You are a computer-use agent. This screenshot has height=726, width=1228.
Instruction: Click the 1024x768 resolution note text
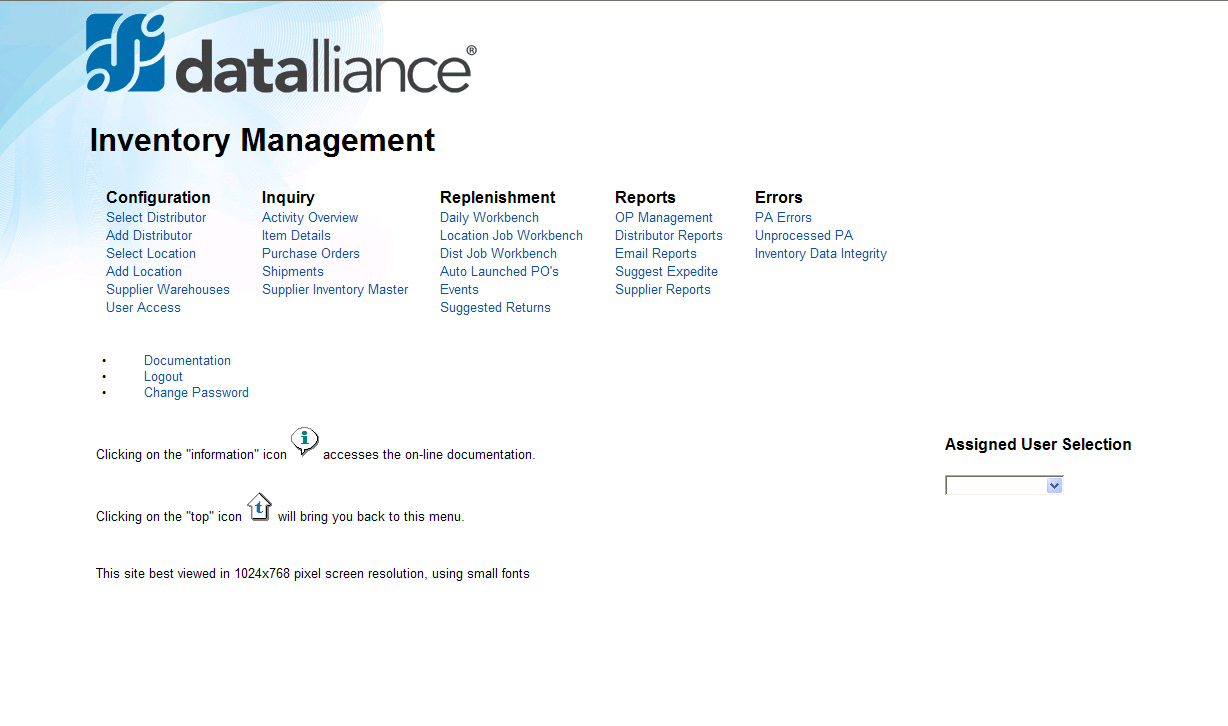[313, 574]
